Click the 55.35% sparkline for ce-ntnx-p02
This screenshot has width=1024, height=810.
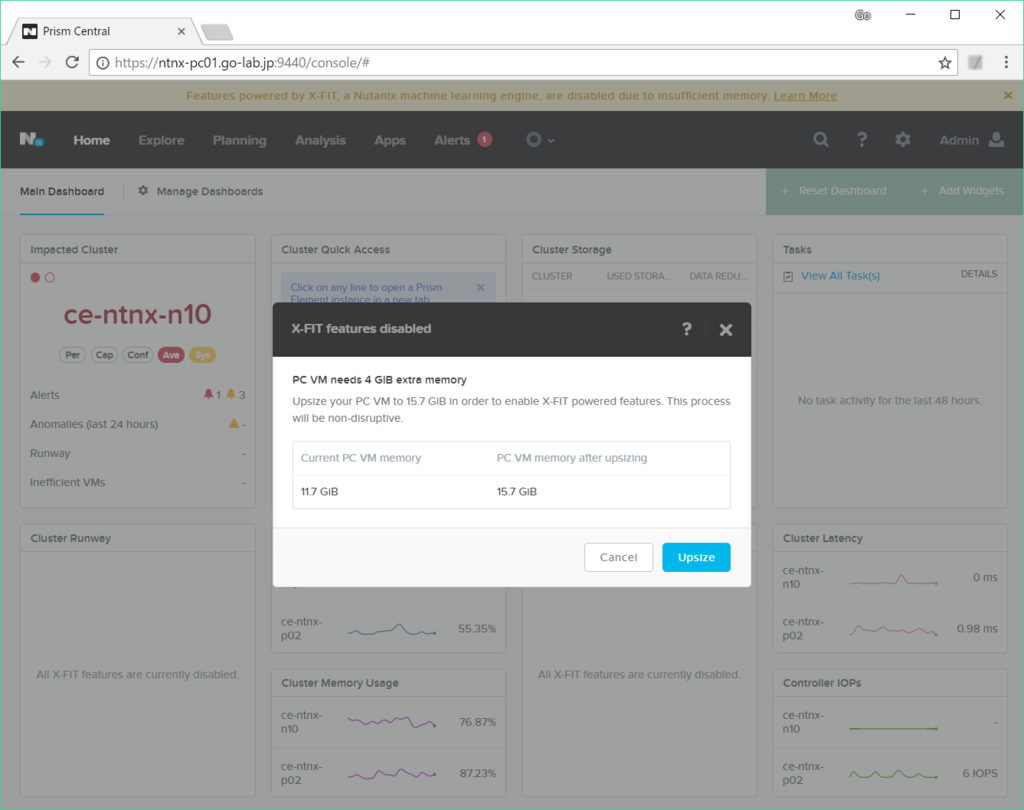tap(392, 630)
